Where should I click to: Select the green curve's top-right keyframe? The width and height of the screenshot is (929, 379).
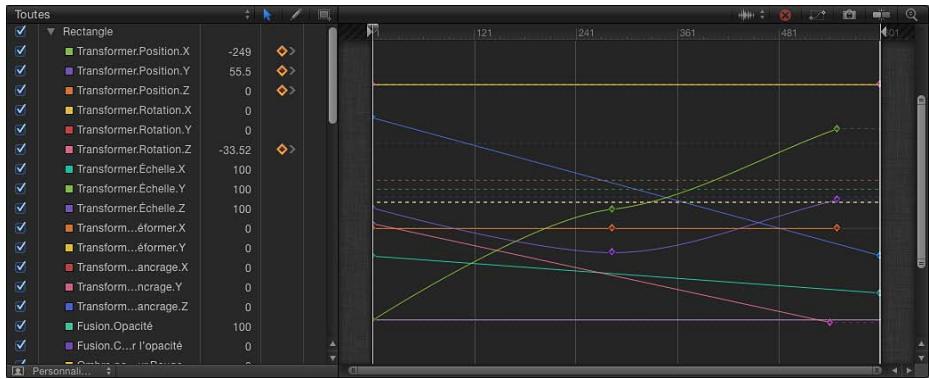(837, 129)
